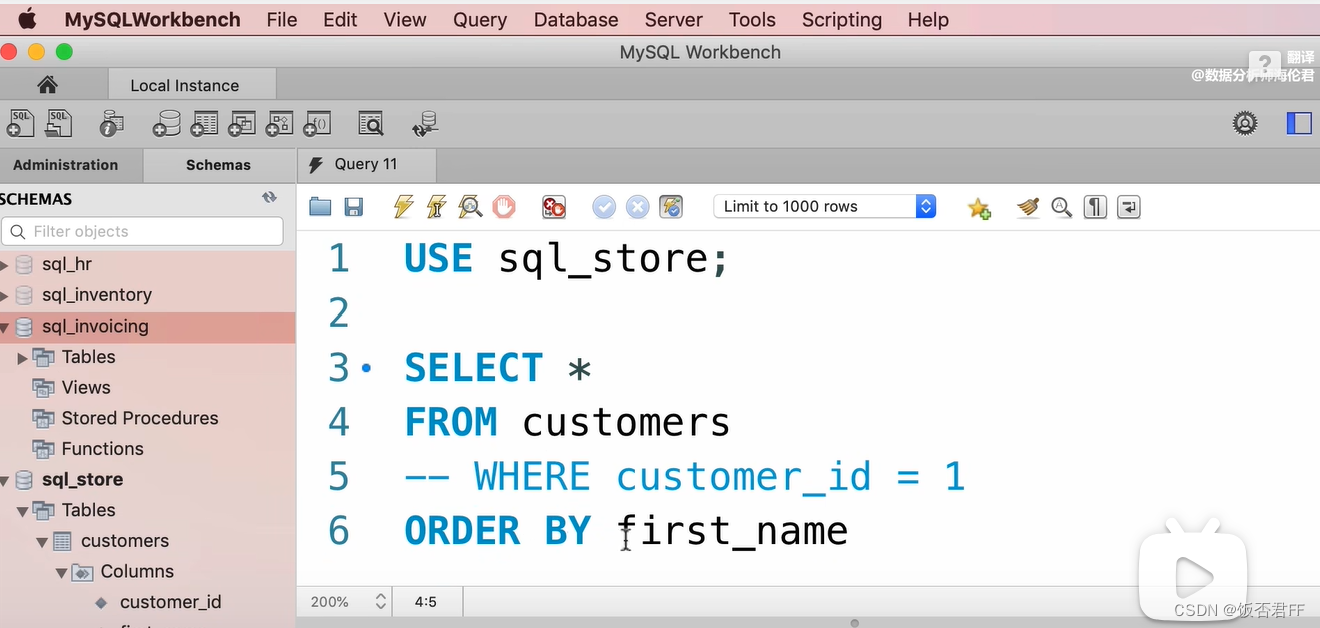Open the zoom 200% stepper

tap(380, 601)
